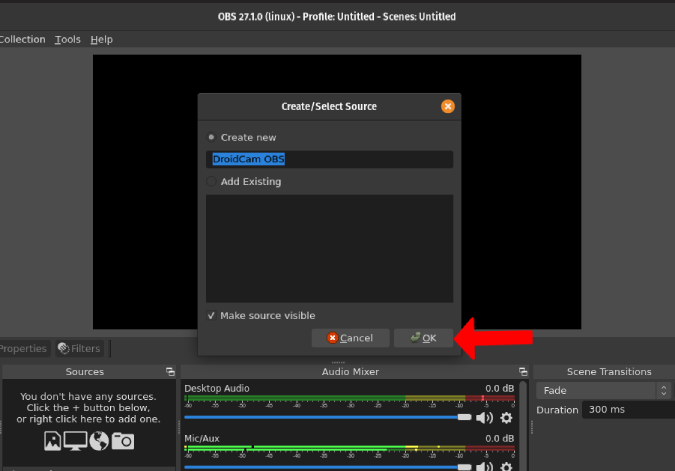Click the Duration 300 ms field
Screen dimensions: 675x471
click(629, 409)
